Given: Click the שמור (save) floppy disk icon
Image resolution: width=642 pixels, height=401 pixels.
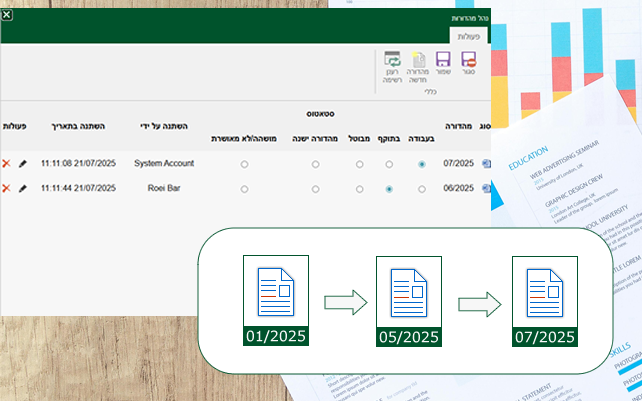Looking at the screenshot, I should 443,60.
